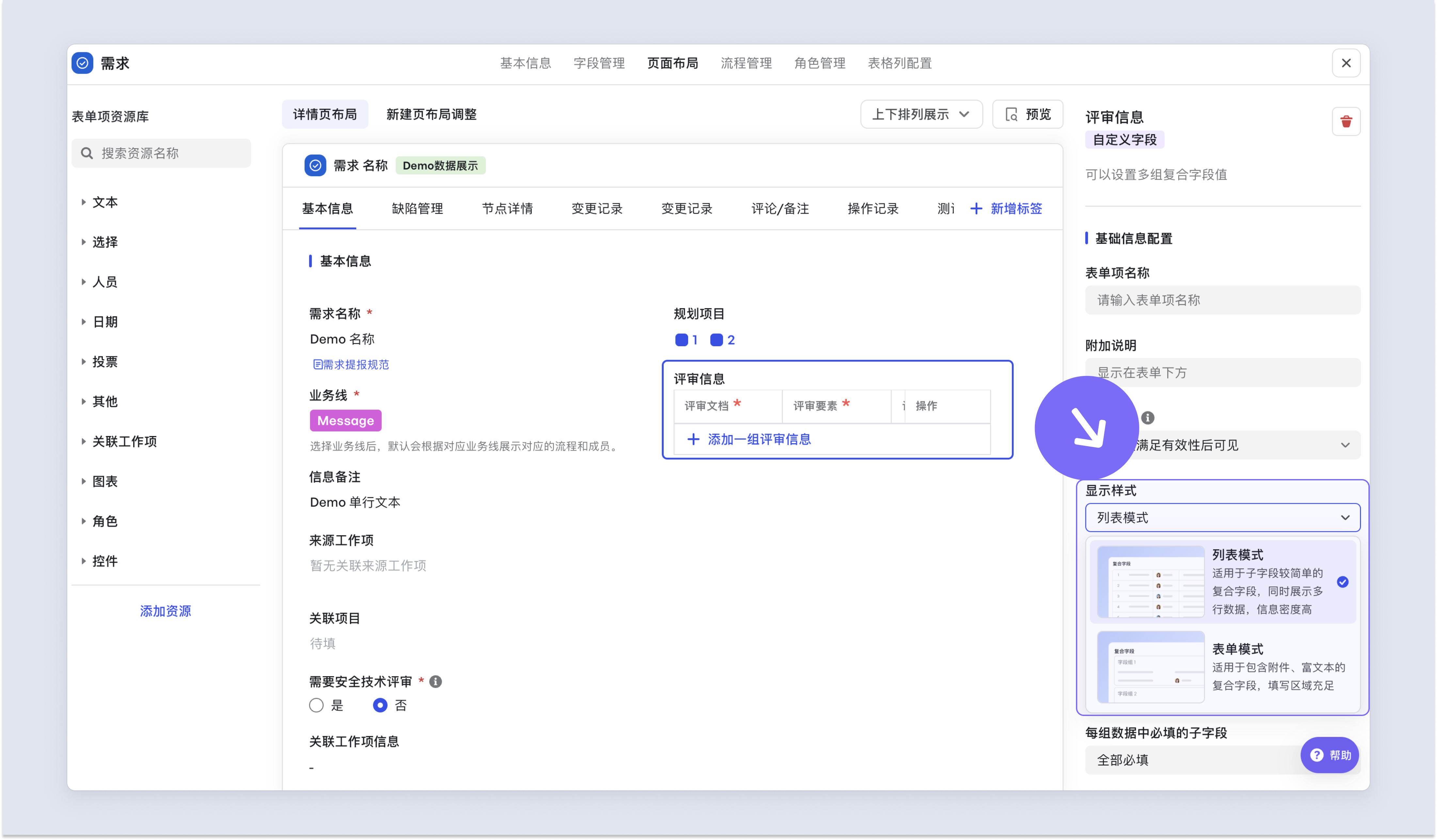Click the red trash delete icon
Viewport: 1437px width, 840px height.
pos(1346,121)
